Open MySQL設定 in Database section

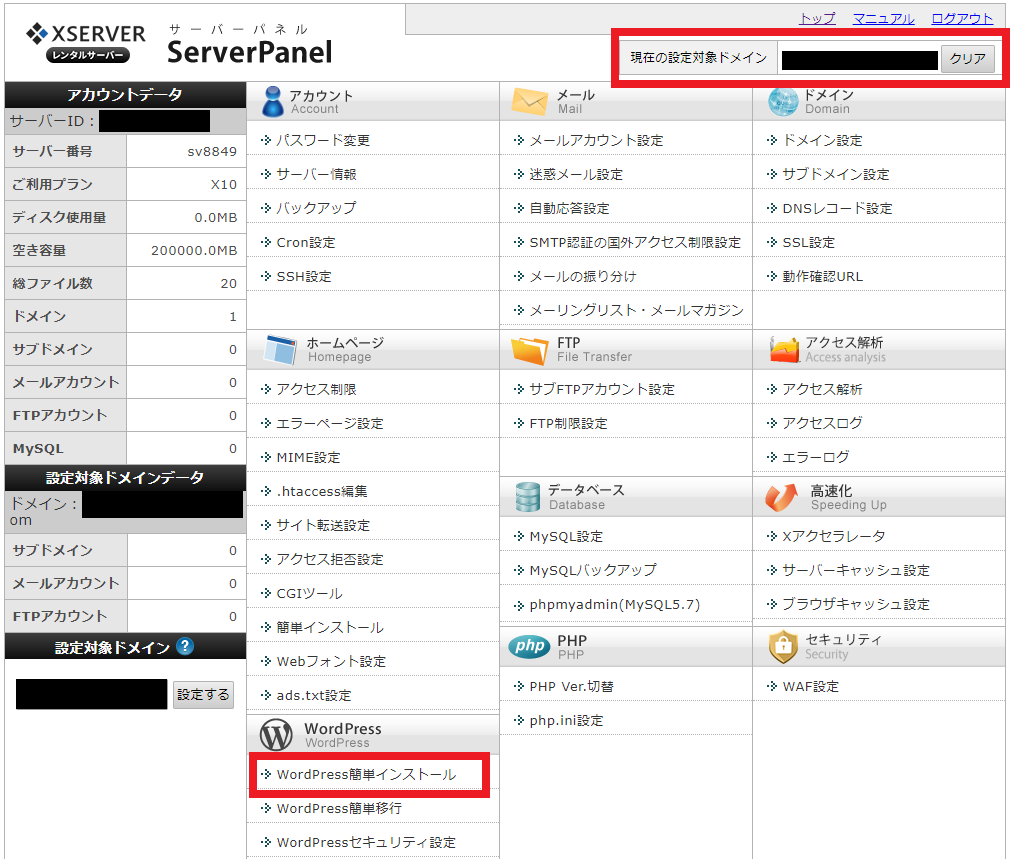click(566, 536)
